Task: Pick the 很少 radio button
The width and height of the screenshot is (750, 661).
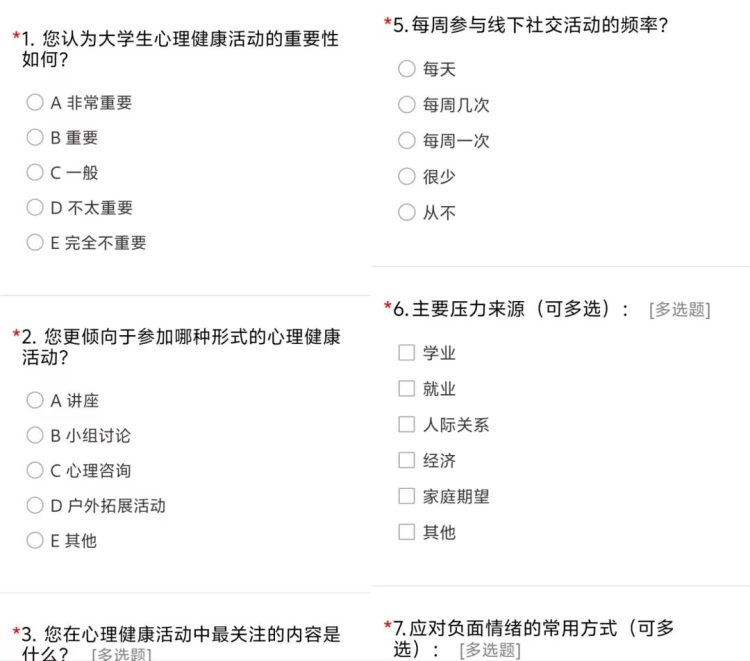Action: point(406,176)
